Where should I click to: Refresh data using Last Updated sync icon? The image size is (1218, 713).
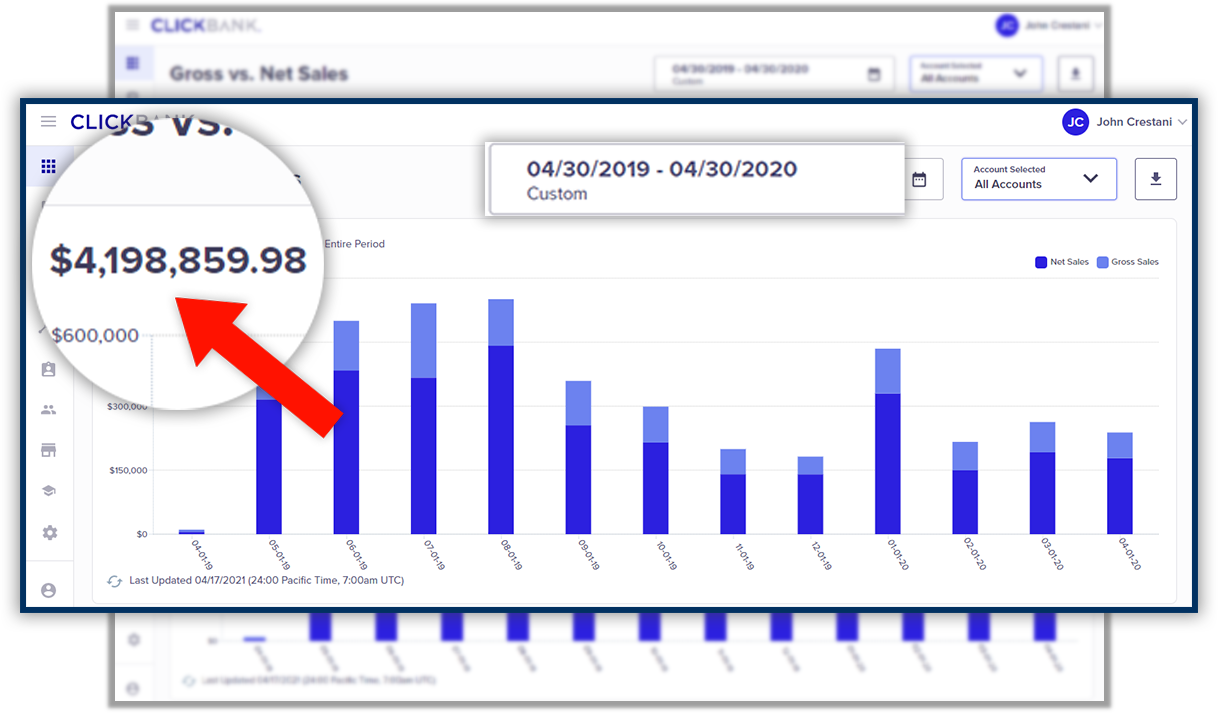pos(114,580)
